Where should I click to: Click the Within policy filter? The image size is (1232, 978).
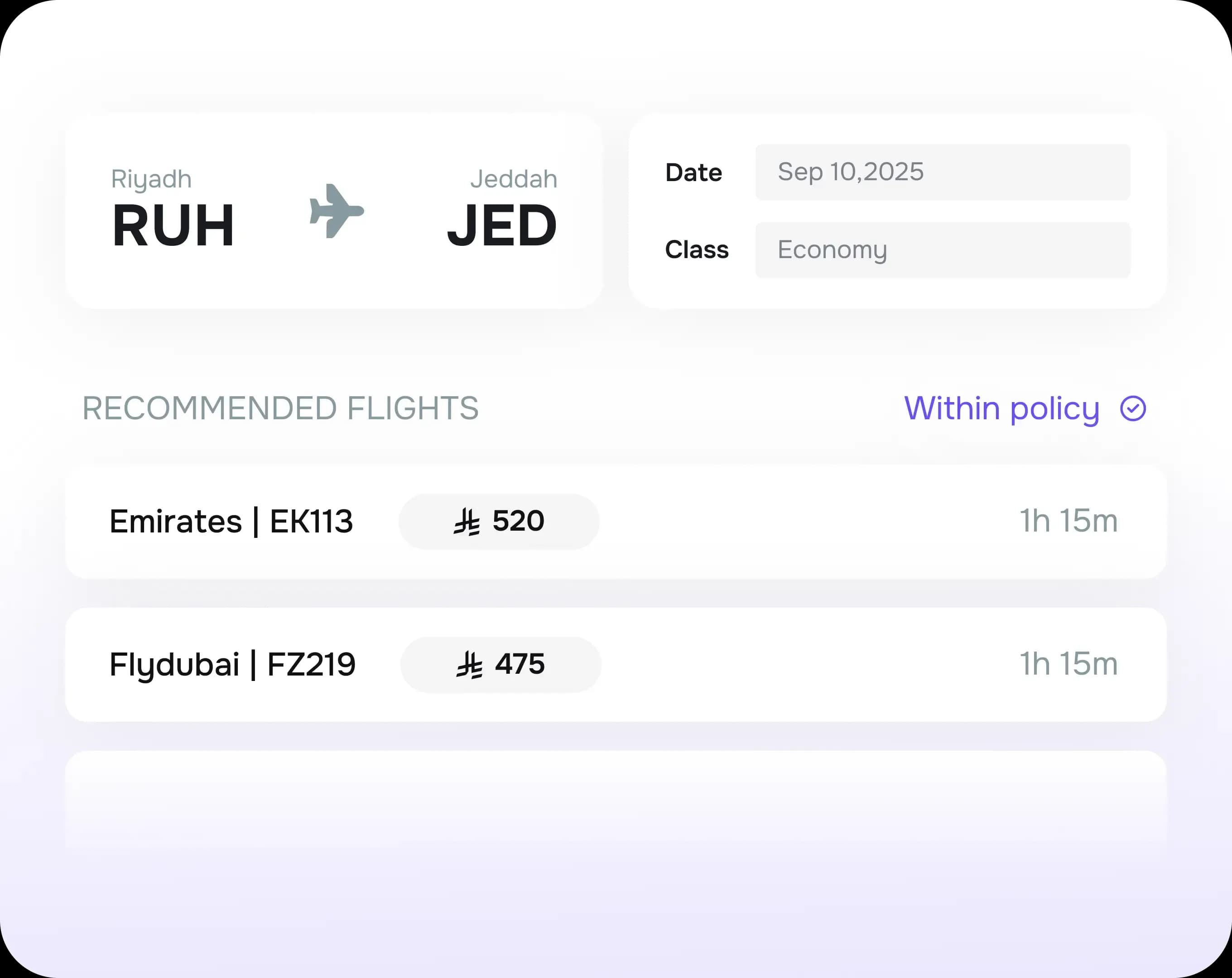(1003, 408)
